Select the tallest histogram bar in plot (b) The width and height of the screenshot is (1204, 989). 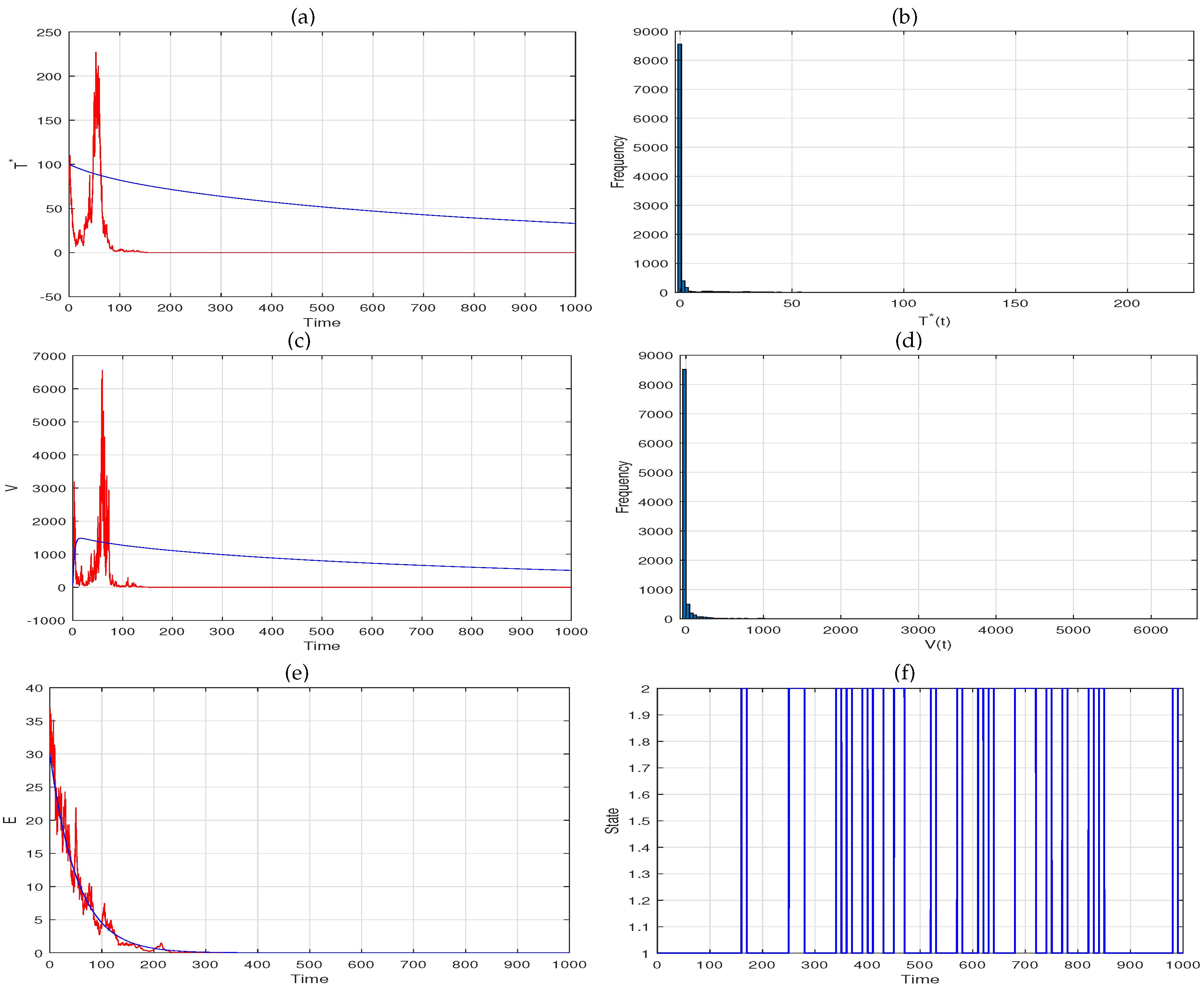[680, 168]
